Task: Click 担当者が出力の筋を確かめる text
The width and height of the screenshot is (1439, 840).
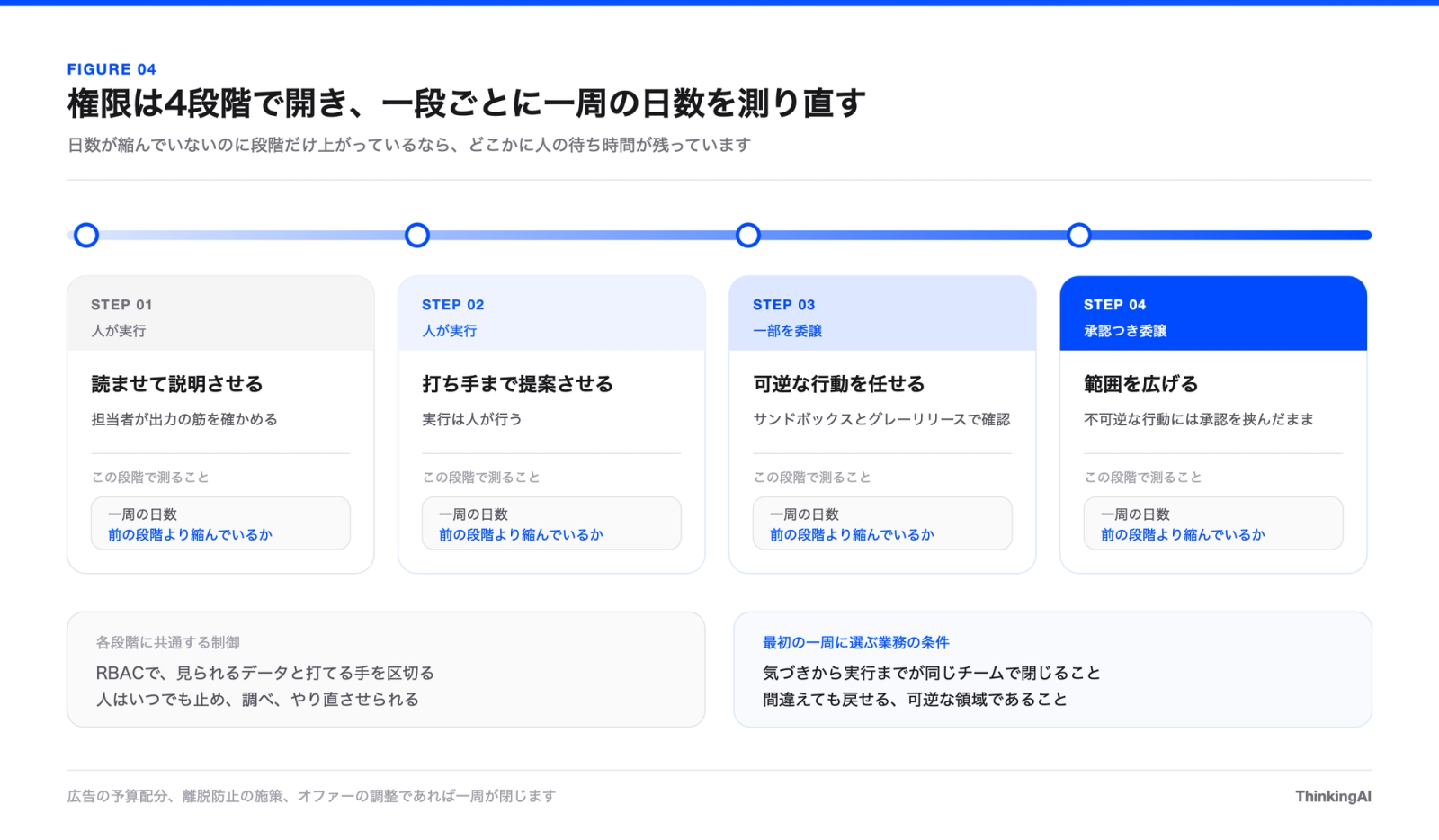Action: 184,419
